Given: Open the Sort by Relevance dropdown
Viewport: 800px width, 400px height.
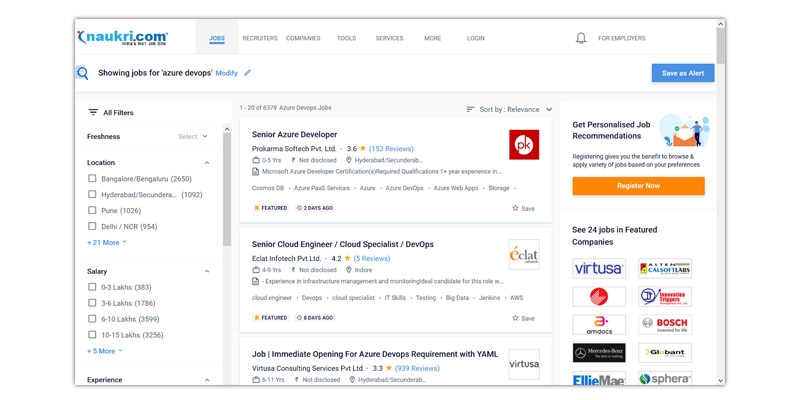Looking at the screenshot, I should [x=509, y=109].
